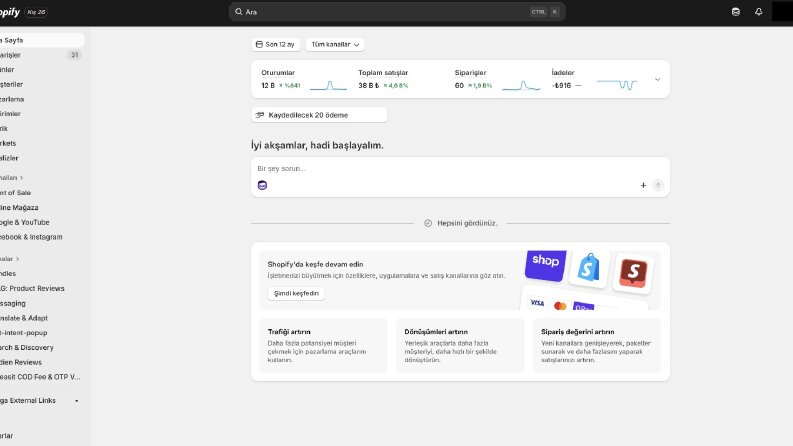The image size is (793, 446).
Task: Click the Visa card icon
Action: 537,302
